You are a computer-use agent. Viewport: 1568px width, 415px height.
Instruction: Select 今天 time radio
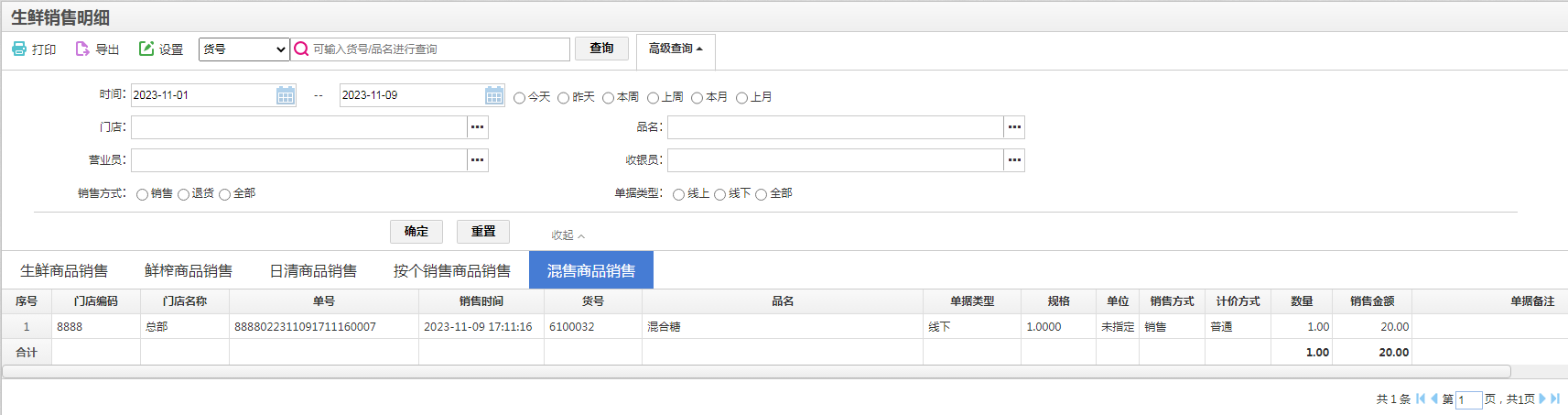(x=519, y=97)
